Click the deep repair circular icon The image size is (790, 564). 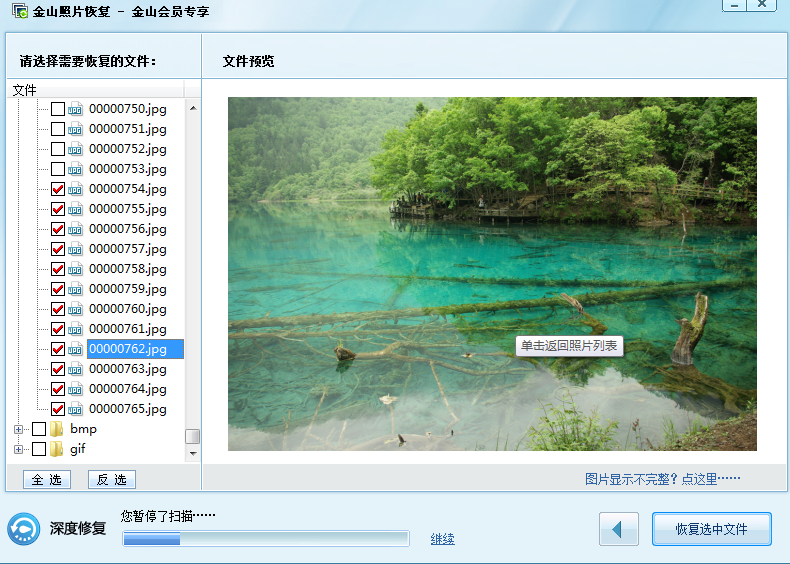(24, 529)
